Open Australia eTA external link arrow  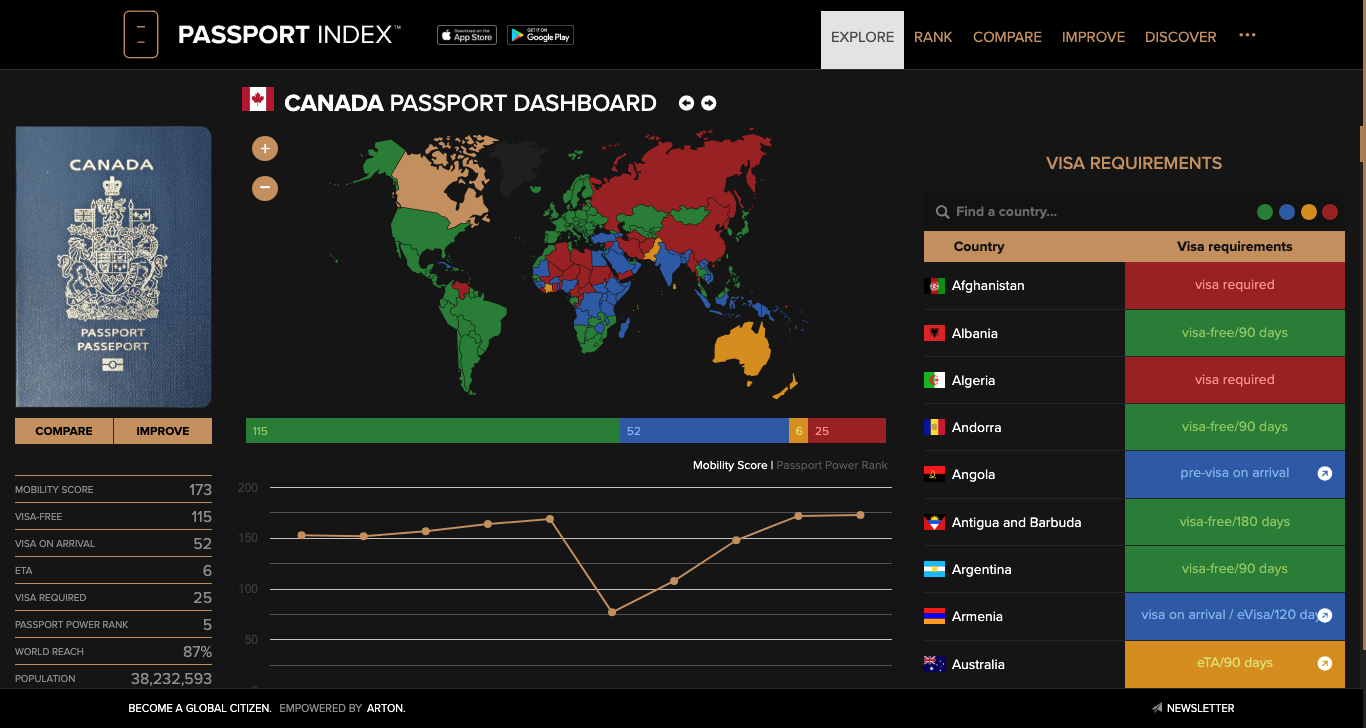[x=1325, y=663]
